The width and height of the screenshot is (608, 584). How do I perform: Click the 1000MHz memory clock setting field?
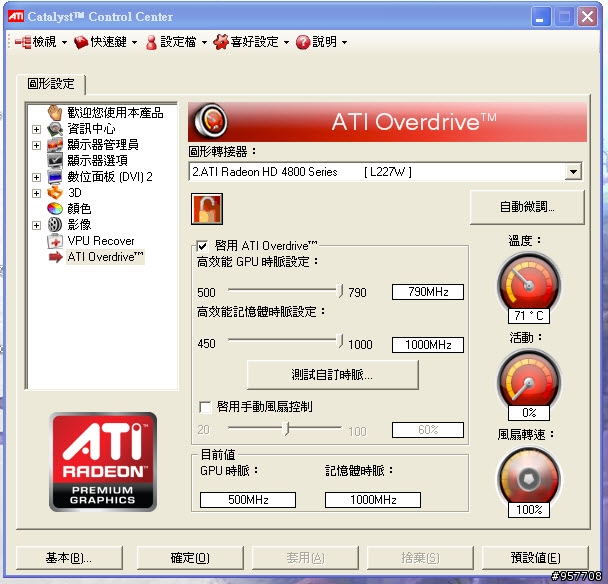[x=428, y=345]
